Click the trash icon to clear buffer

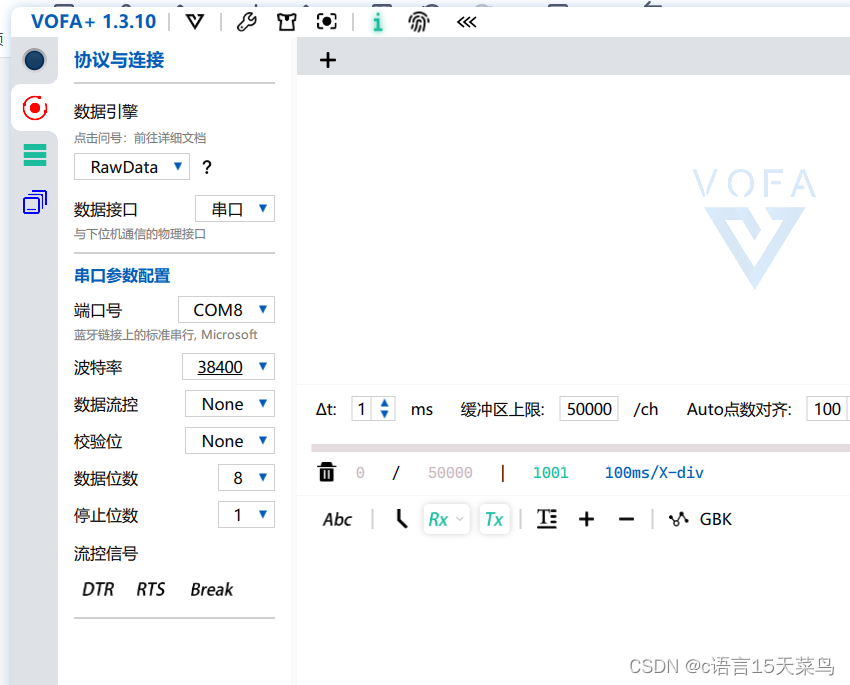(327, 472)
